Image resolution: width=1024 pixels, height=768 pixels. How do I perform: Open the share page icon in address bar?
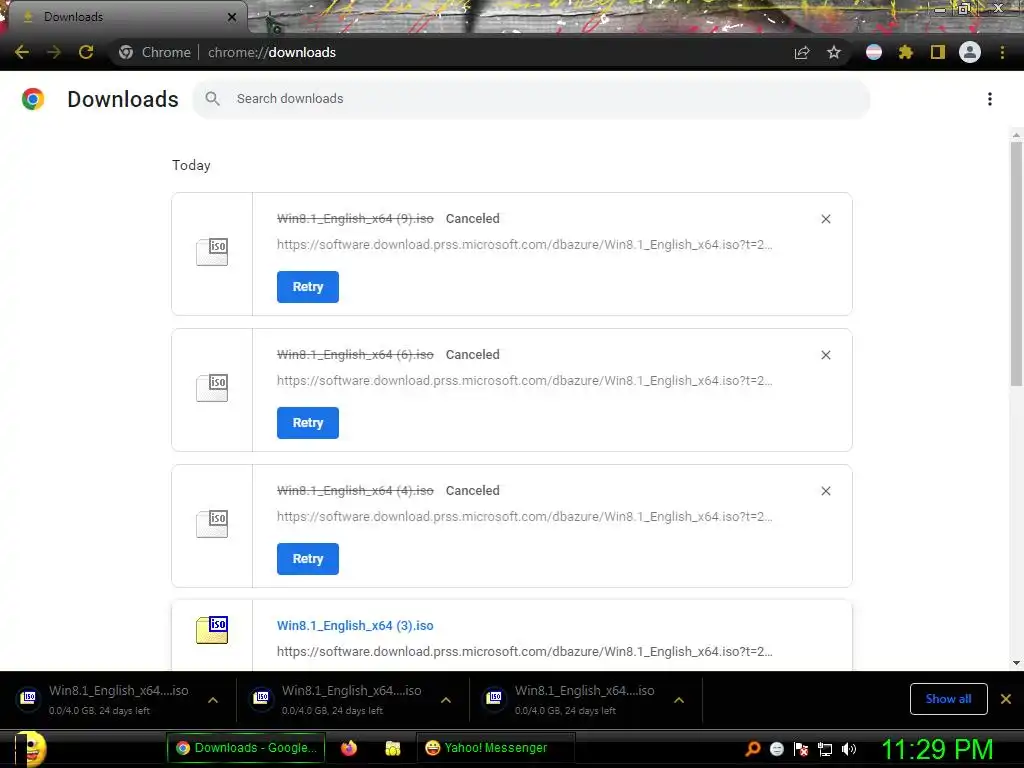(x=802, y=53)
